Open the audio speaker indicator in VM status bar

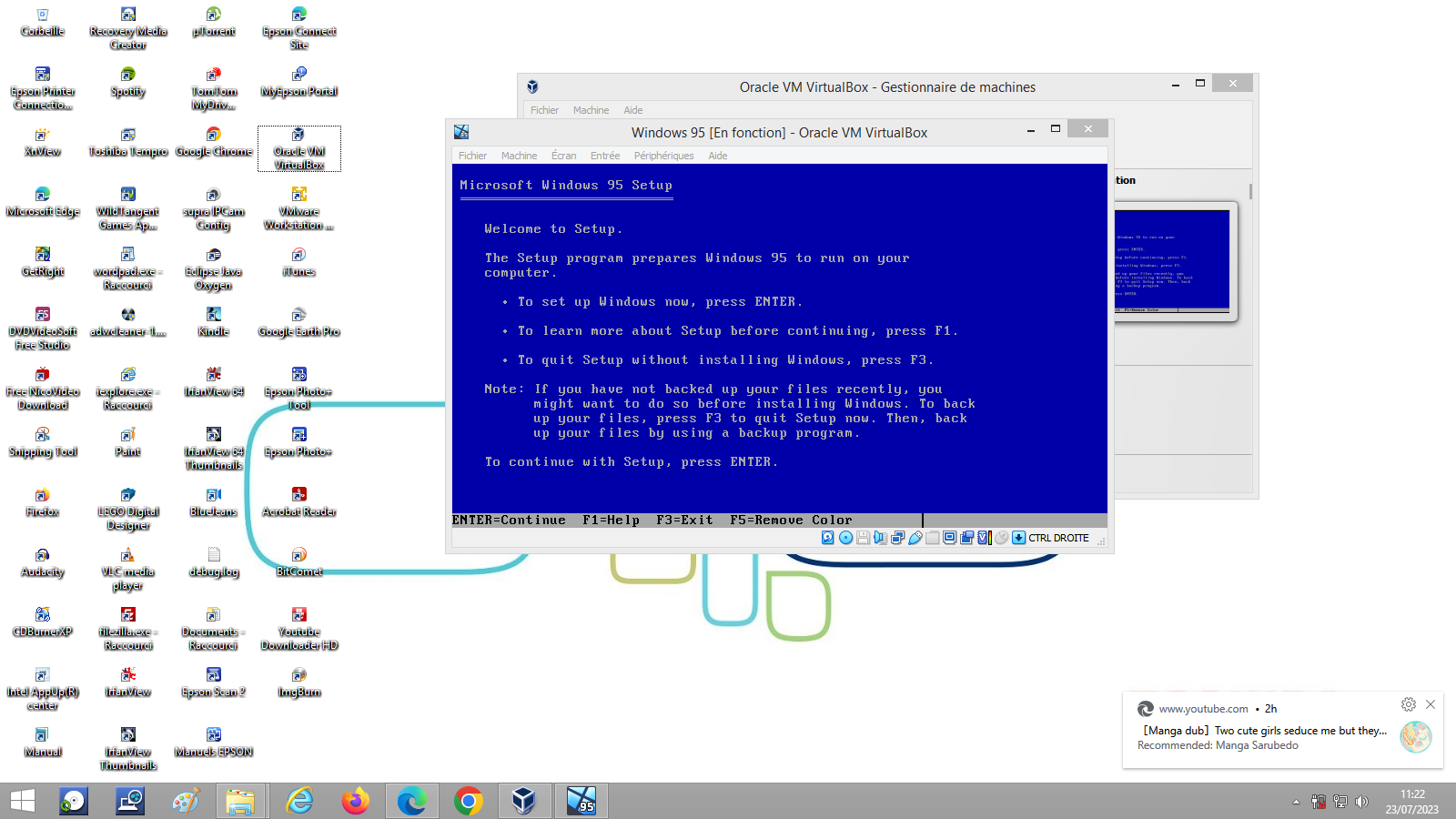880,538
